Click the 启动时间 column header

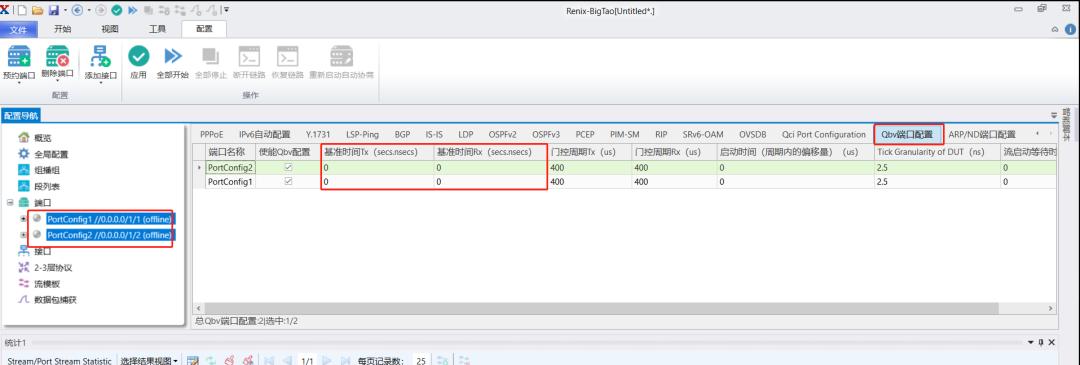pyautogui.click(x=795, y=152)
